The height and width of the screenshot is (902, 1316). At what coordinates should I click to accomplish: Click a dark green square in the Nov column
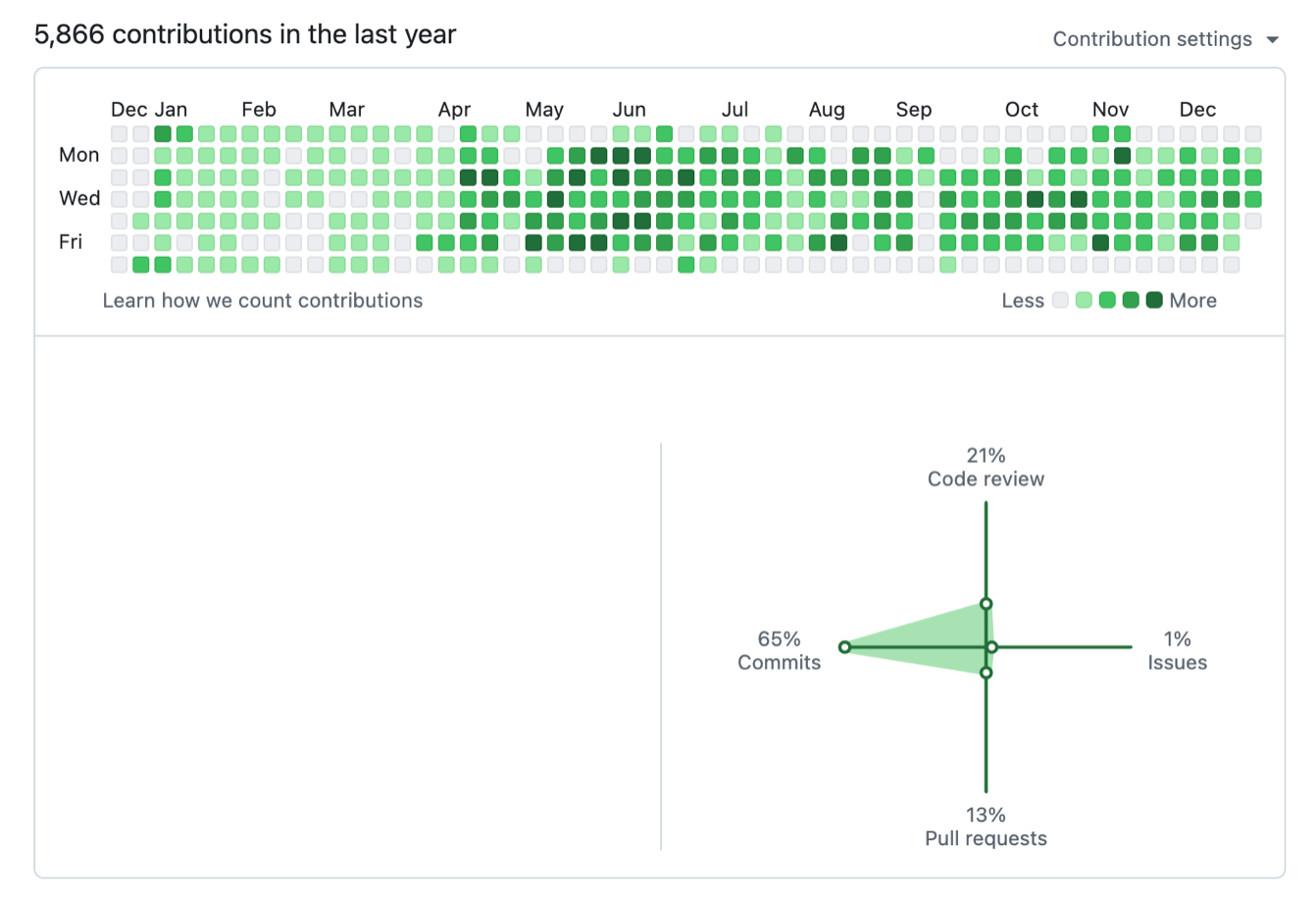tap(1122, 154)
